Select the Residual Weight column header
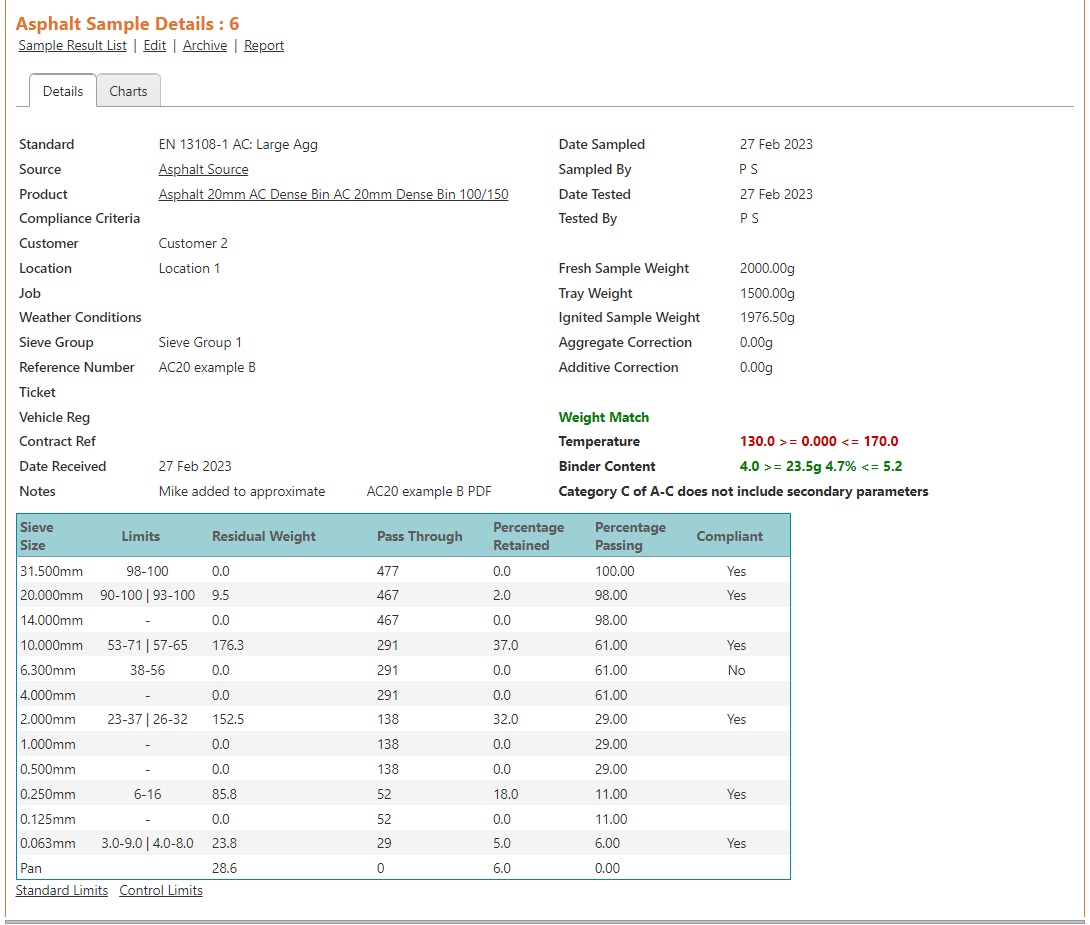This screenshot has height=925, width=1090. (264, 537)
